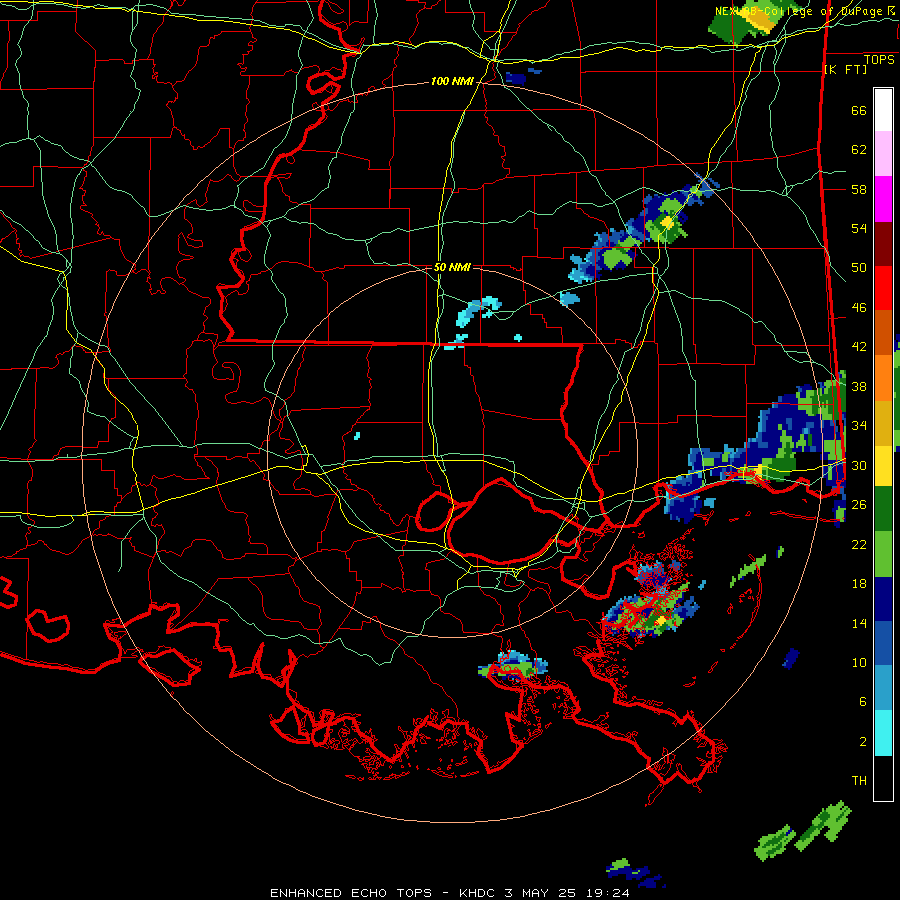Image resolution: width=900 pixels, height=900 pixels.
Task: Click the light pink 62 kft swatch
Action: click(x=883, y=154)
